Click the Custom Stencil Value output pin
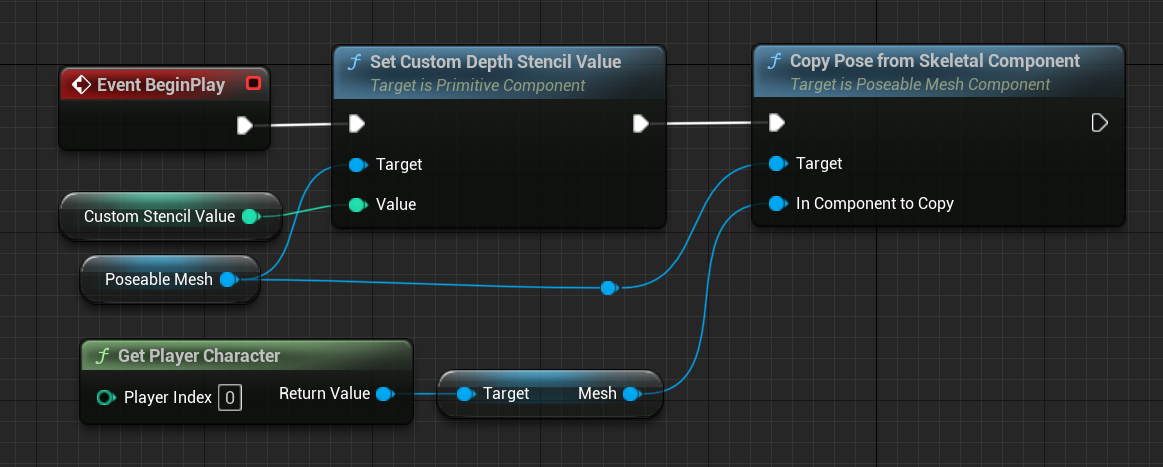The width and height of the screenshot is (1163, 467). tap(250, 216)
